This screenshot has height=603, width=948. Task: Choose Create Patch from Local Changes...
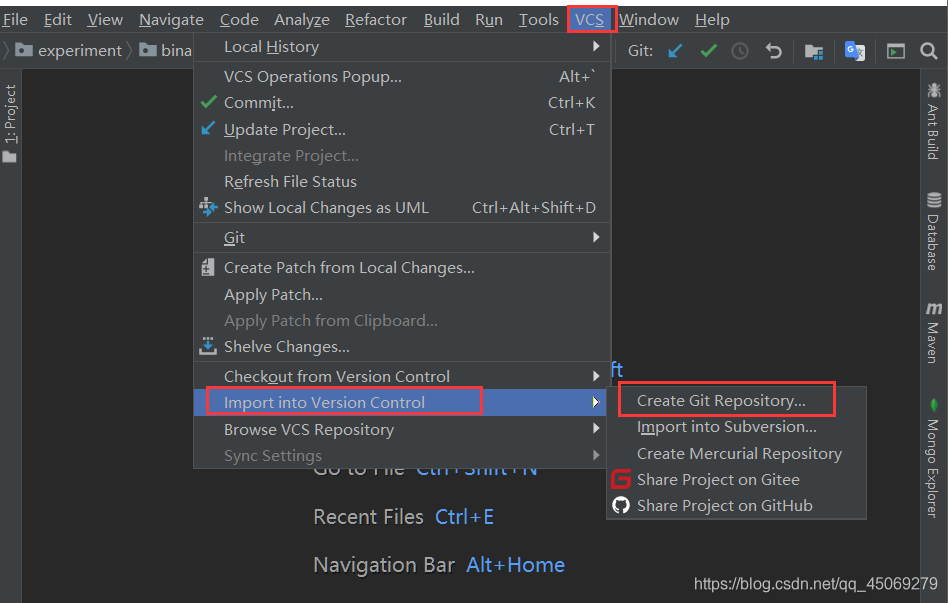pos(402,267)
